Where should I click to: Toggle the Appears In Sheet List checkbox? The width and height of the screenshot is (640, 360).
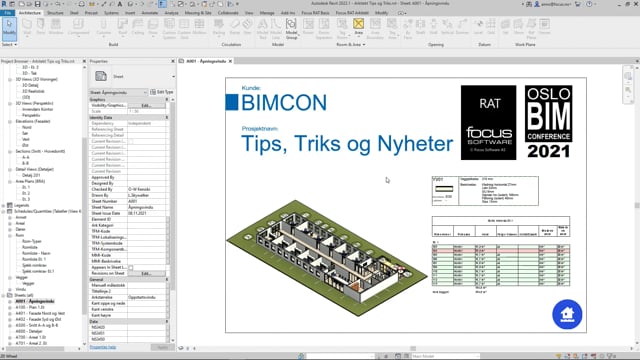point(131,267)
